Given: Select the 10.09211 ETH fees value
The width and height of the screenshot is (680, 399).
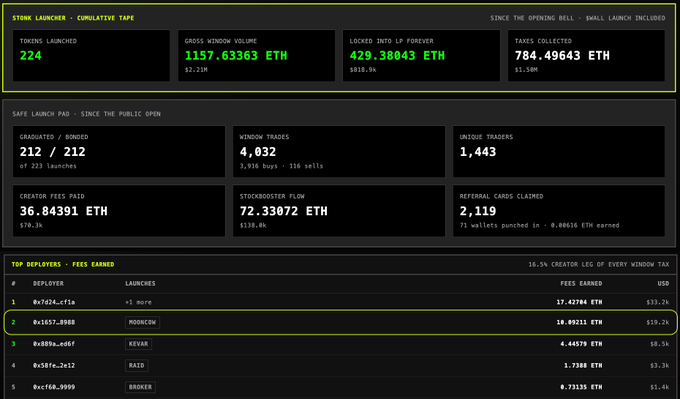Looking at the screenshot, I should (579, 322).
